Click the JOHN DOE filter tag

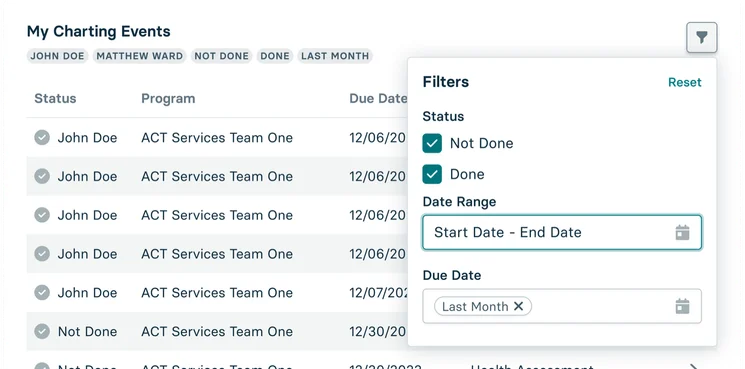(57, 56)
